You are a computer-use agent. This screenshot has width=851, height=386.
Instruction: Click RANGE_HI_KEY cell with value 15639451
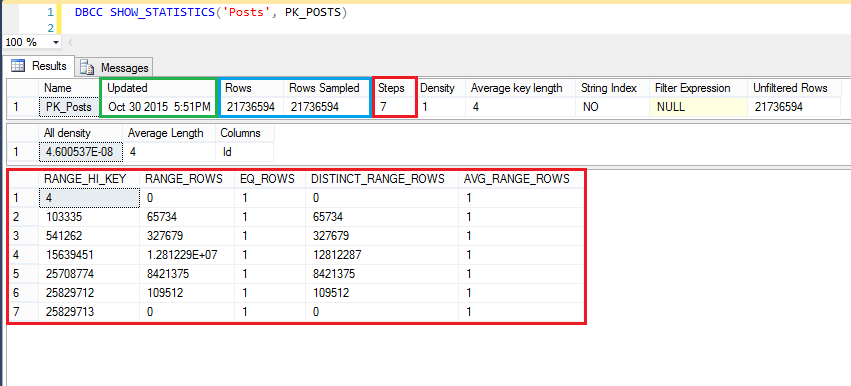pos(89,255)
